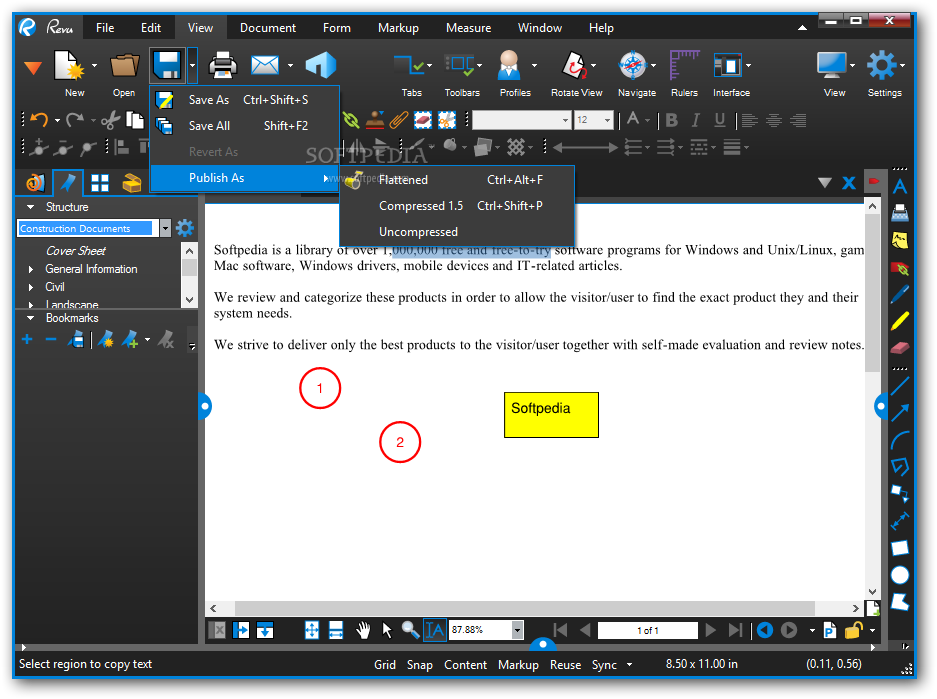Click the New document icon
The height and width of the screenshot is (699, 937).
(x=69, y=65)
